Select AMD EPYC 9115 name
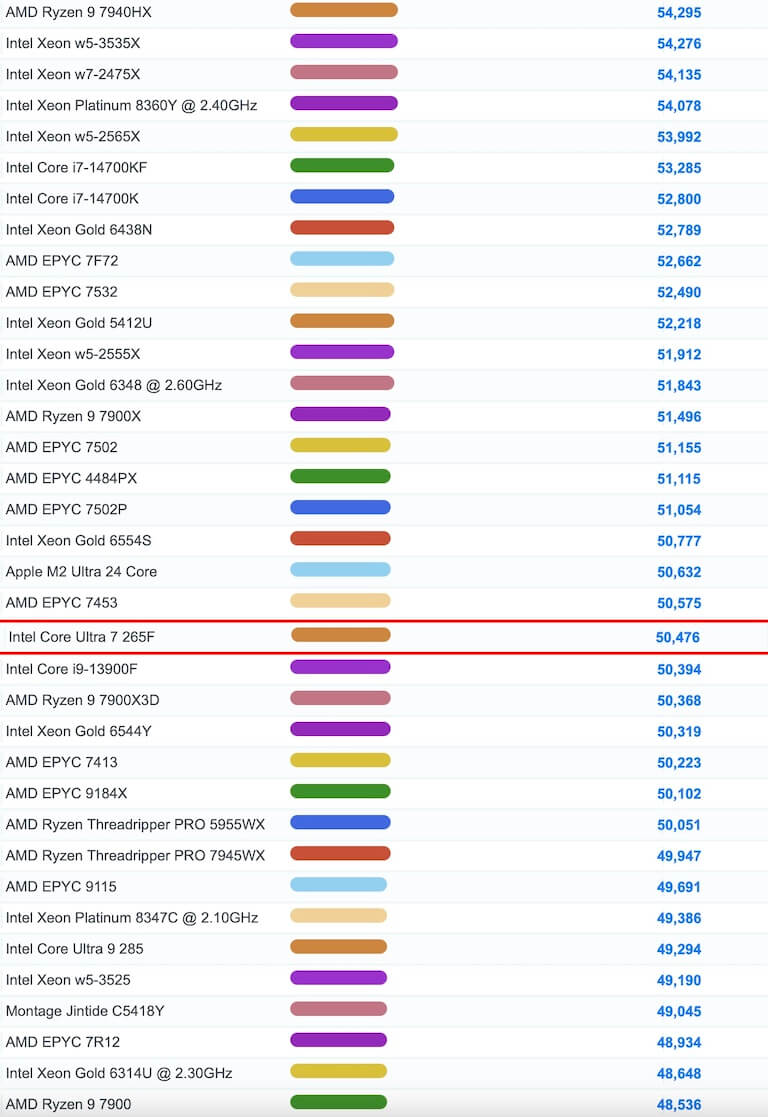The width and height of the screenshot is (768, 1117). 61,887
